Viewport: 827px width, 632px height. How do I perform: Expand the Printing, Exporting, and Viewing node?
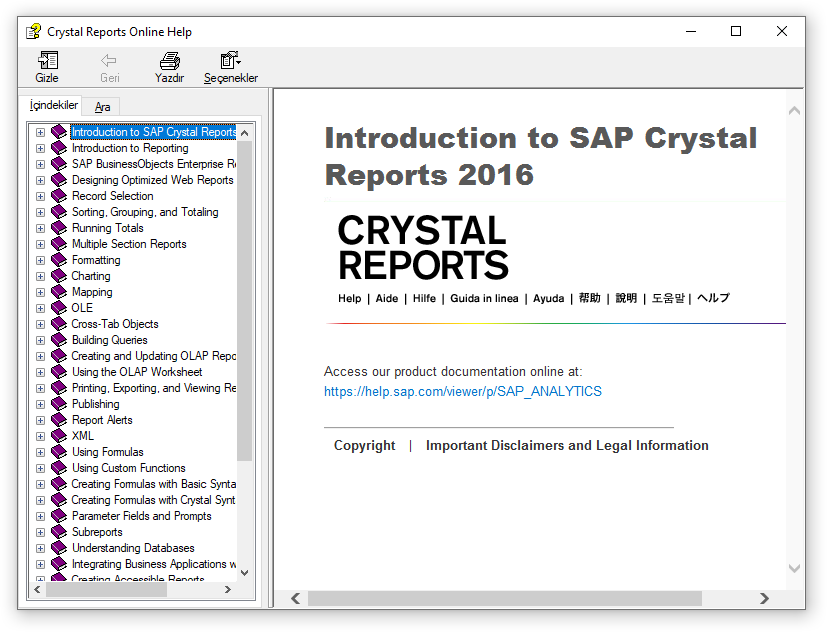tap(40, 388)
